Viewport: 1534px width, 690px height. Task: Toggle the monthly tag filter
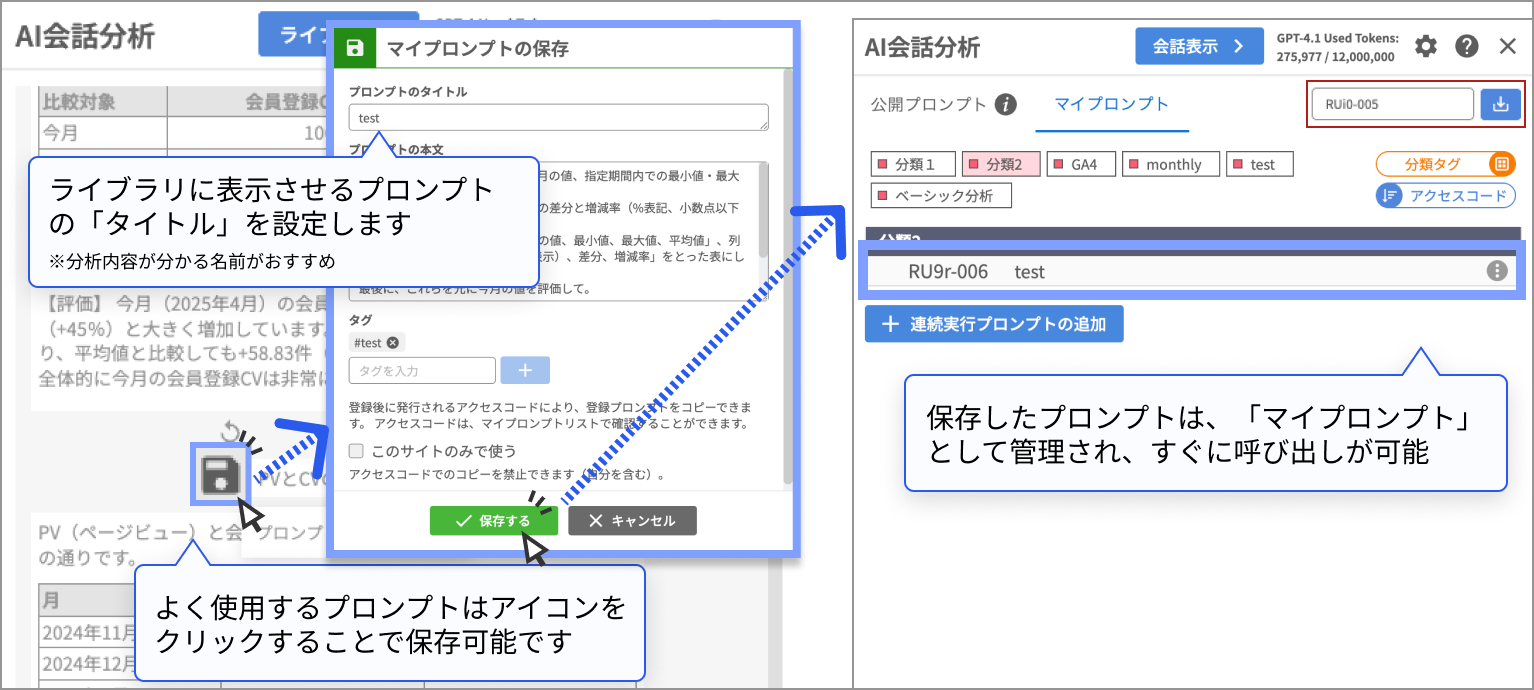click(x=1171, y=165)
